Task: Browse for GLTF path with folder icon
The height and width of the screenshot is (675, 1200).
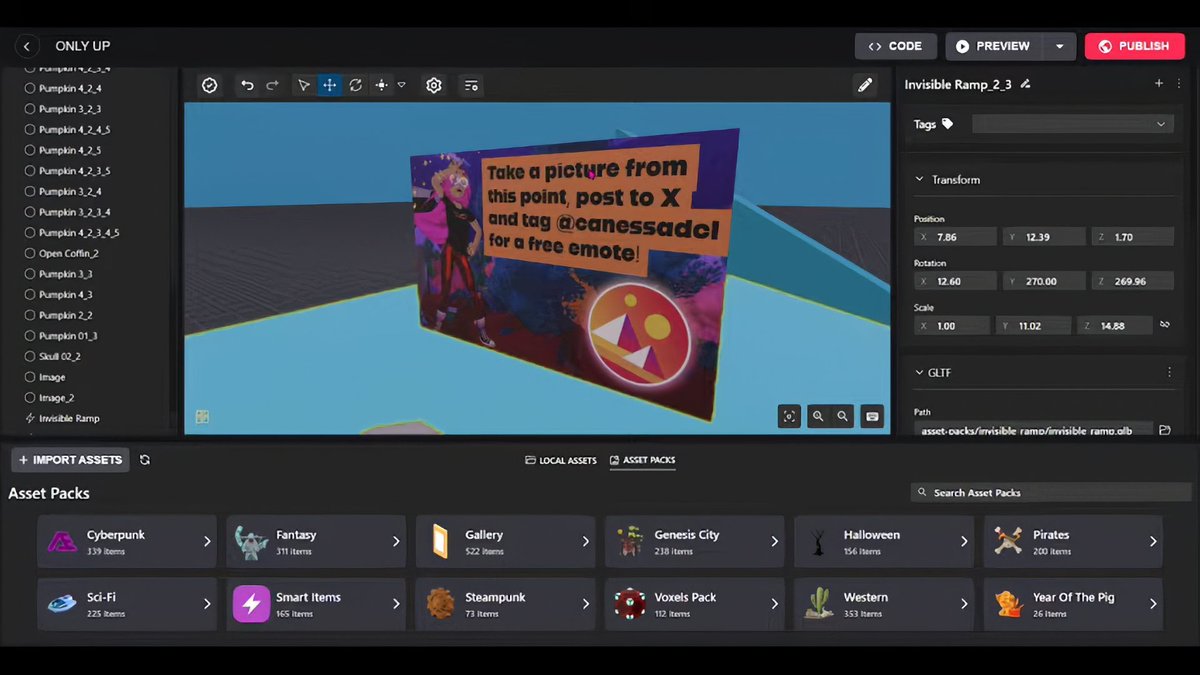Action: click(x=1165, y=430)
